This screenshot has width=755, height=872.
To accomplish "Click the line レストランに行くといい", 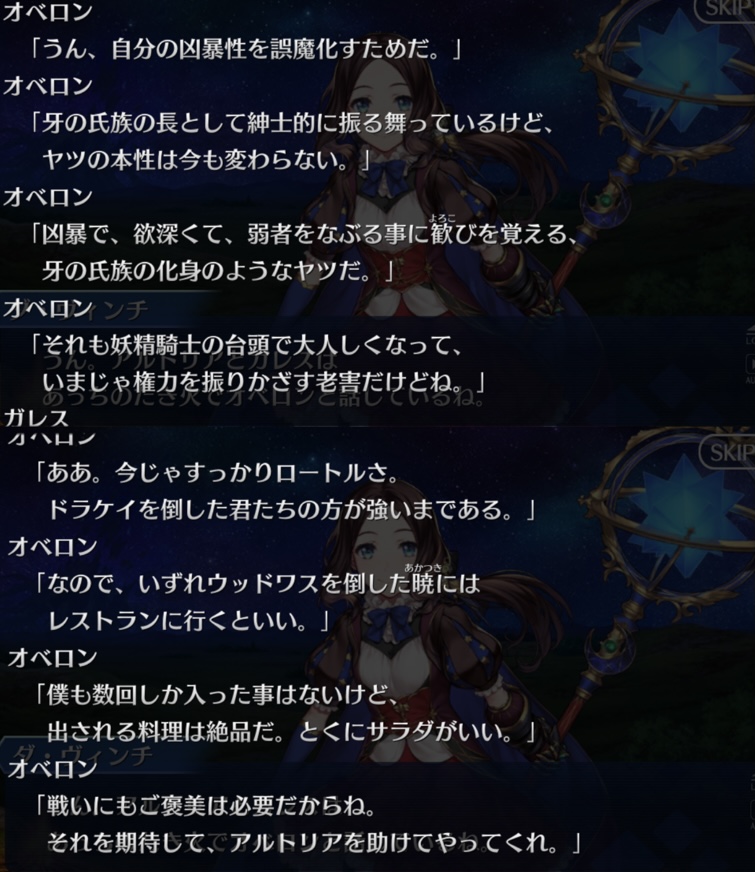I will [189, 620].
